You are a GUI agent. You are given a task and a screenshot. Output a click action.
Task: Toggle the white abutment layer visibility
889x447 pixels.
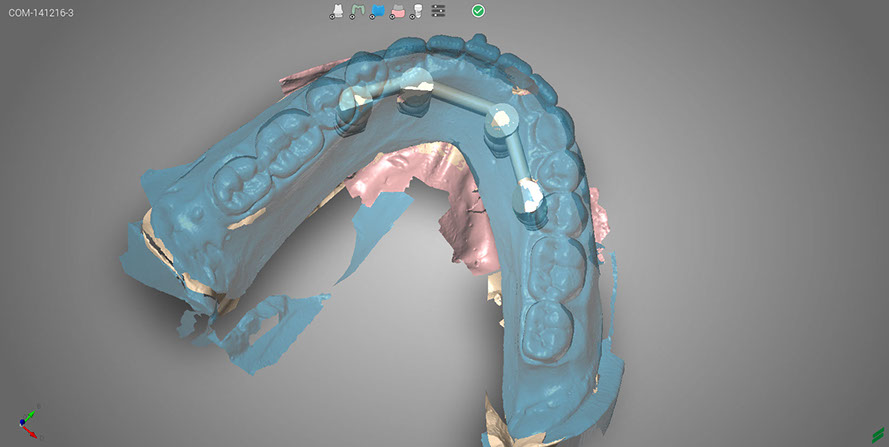(x=338, y=11)
